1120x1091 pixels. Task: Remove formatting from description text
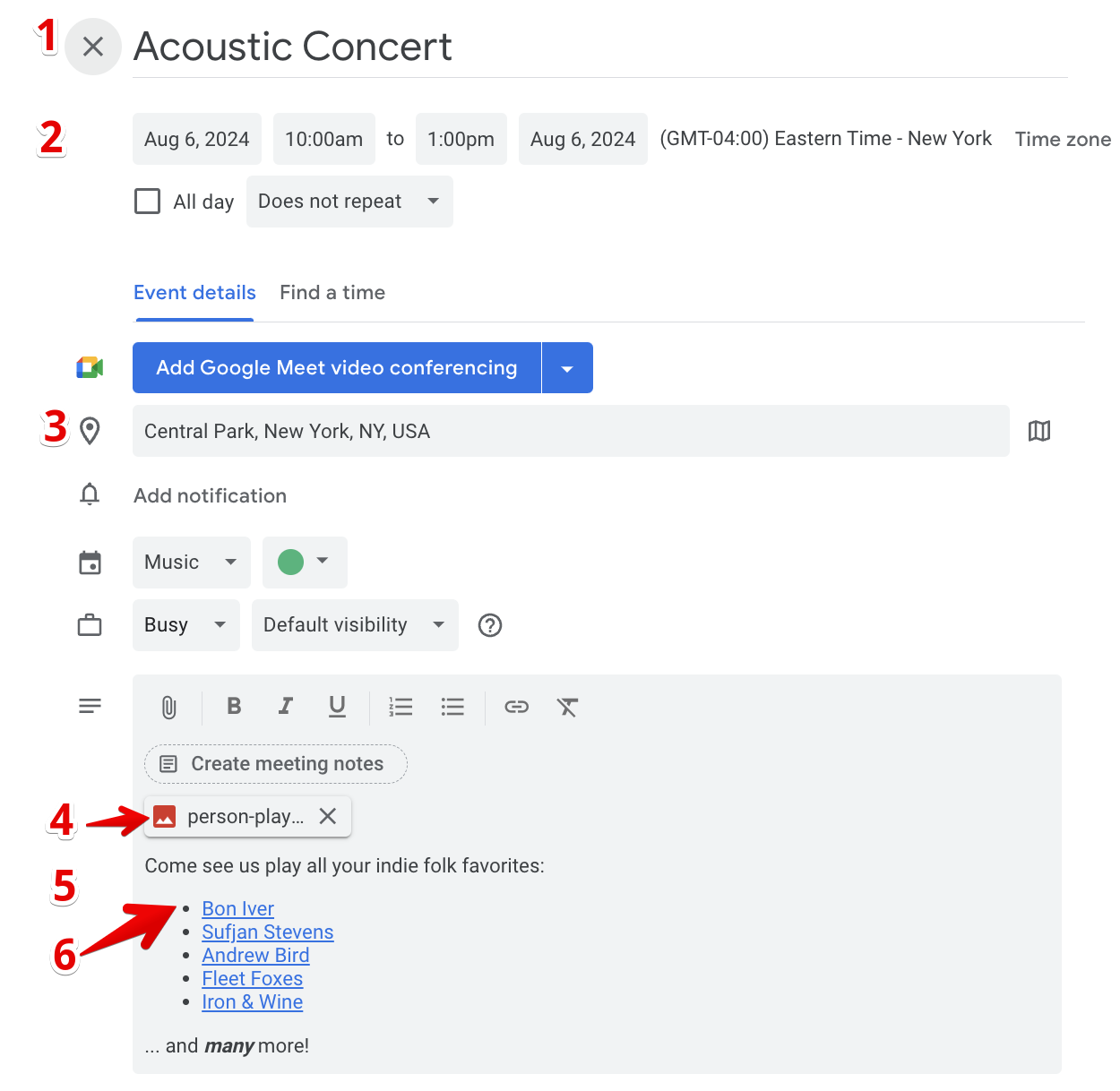tap(567, 708)
